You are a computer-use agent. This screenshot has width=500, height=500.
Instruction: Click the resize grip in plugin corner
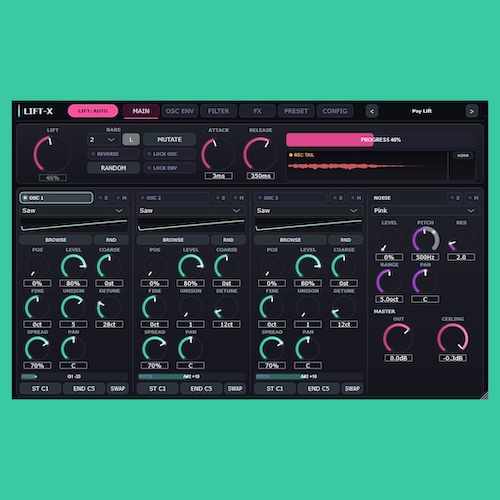point(484,395)
